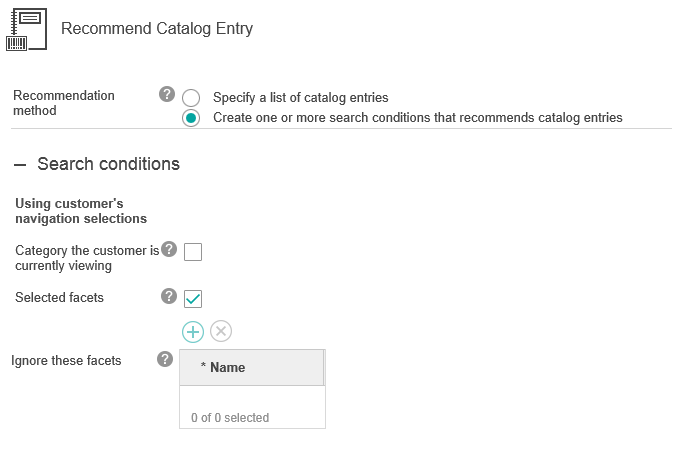675x450 pixels.
Task: Click the Selected facets label
Action: tap(60, 297)
